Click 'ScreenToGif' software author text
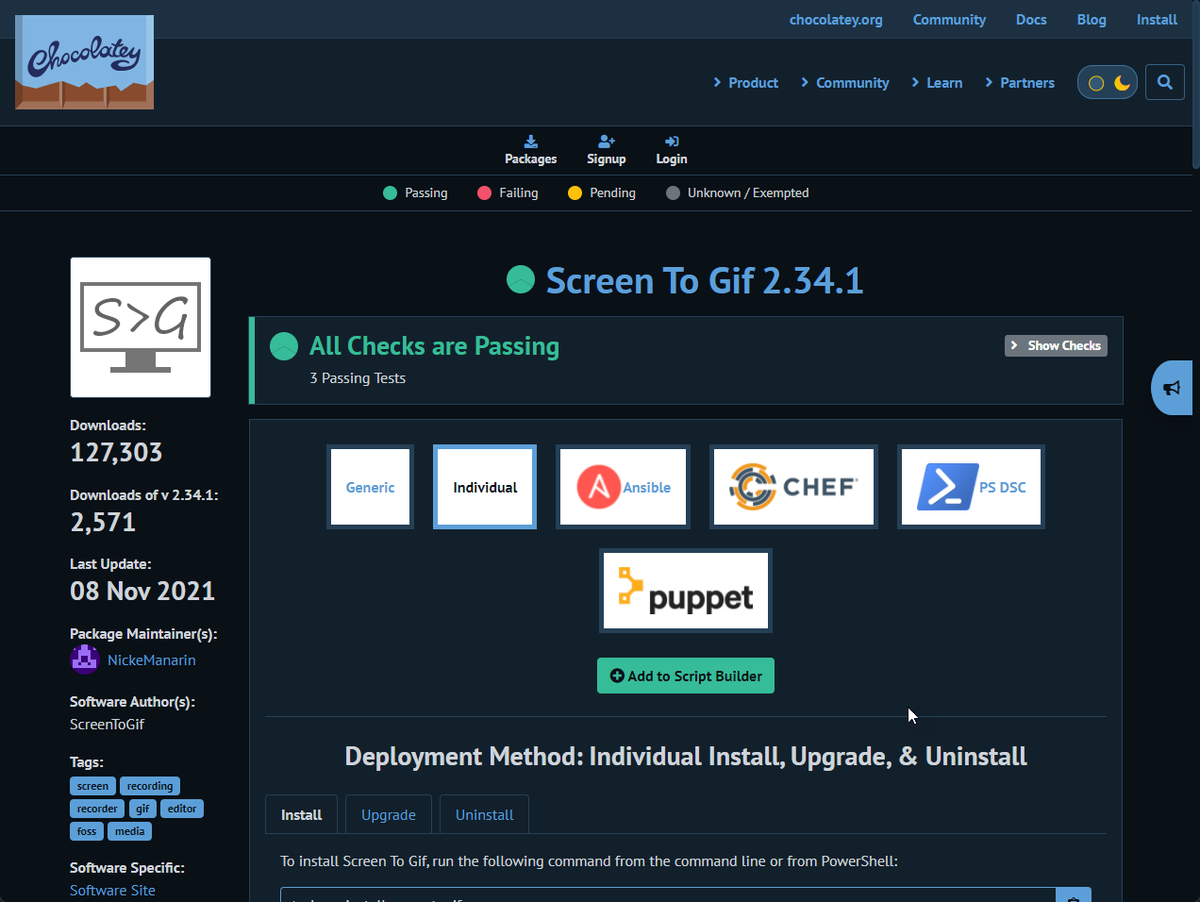The image size is (1200, 902). pos(107,724)
